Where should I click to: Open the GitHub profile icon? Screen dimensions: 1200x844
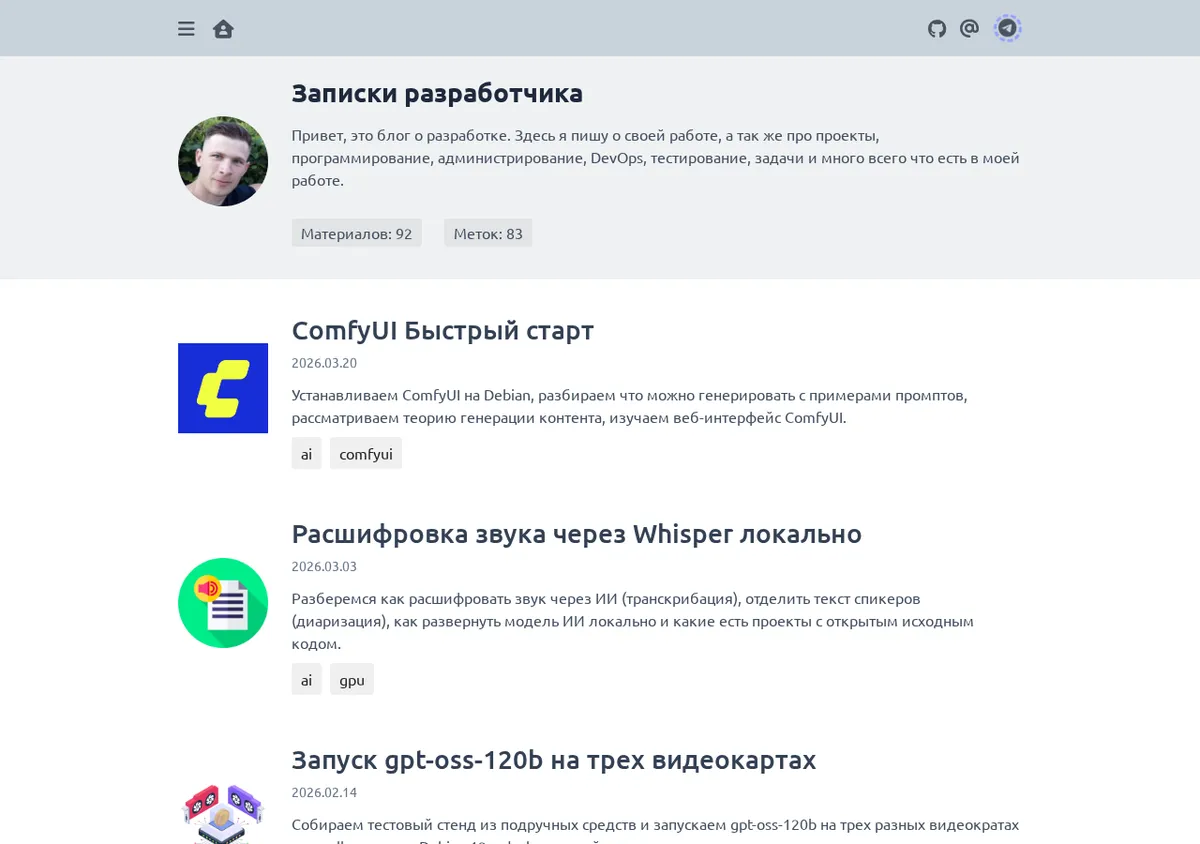click(x=937, y=29)
